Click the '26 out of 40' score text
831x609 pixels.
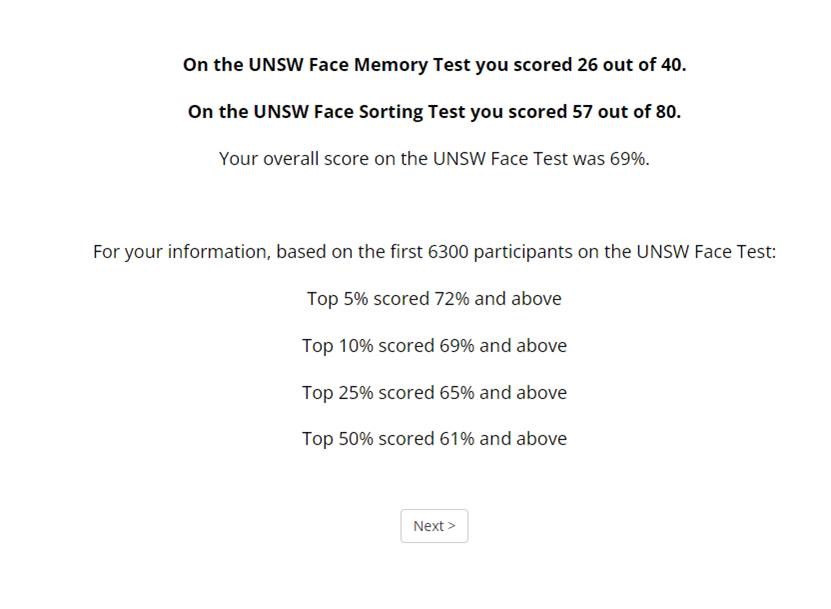(x=631, y=65)
